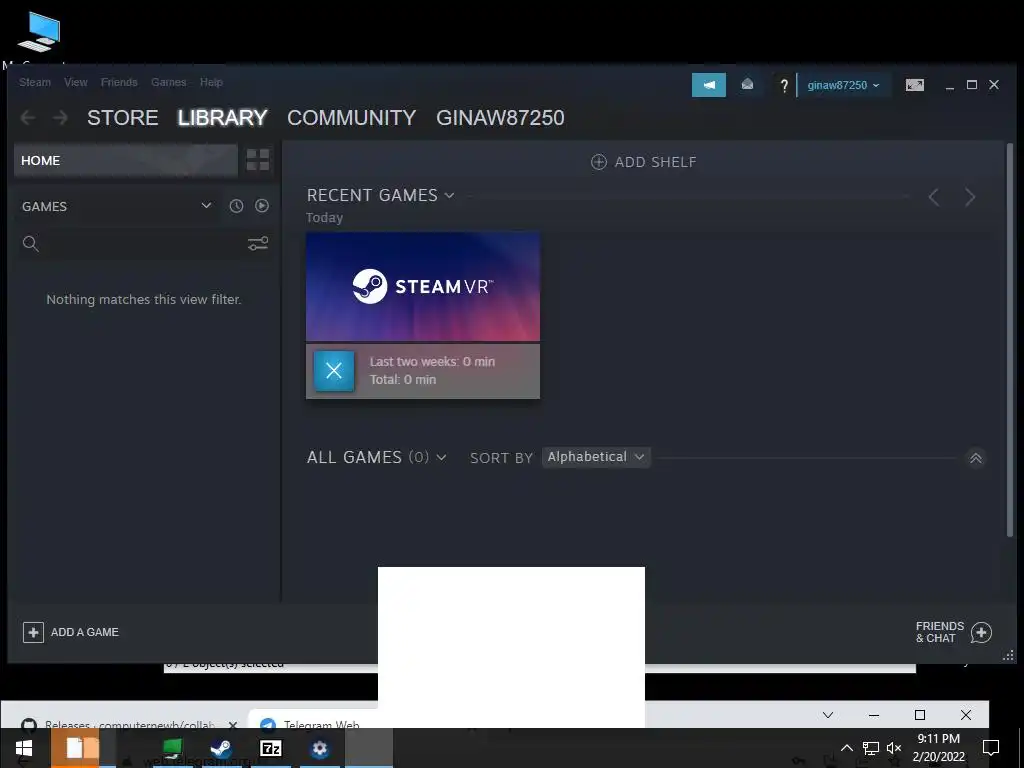Click My Computer desktop icon
The height and width of the screenshot is (768, 1024).
[x=39, y=38]
